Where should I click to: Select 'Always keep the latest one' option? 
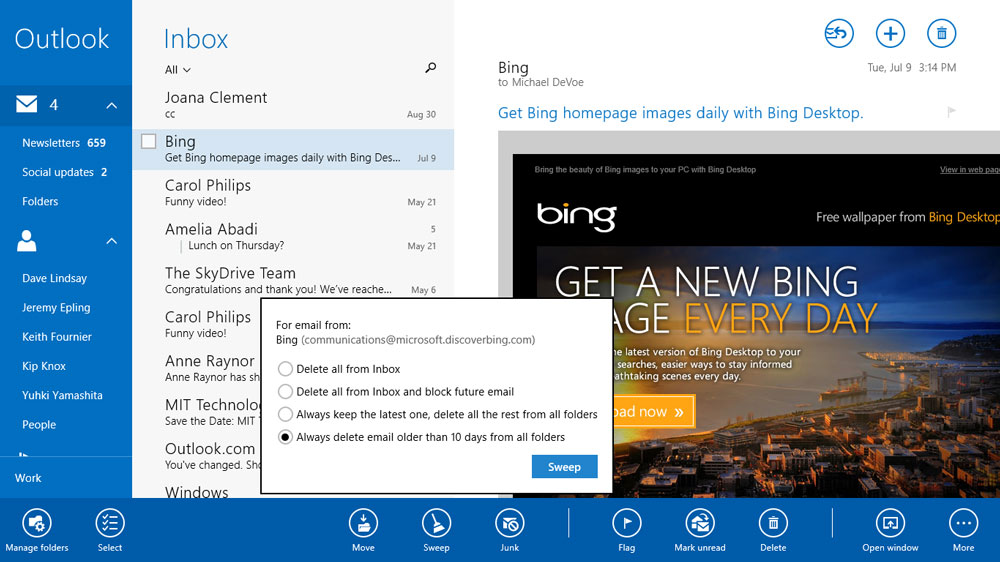click(286, 414)
